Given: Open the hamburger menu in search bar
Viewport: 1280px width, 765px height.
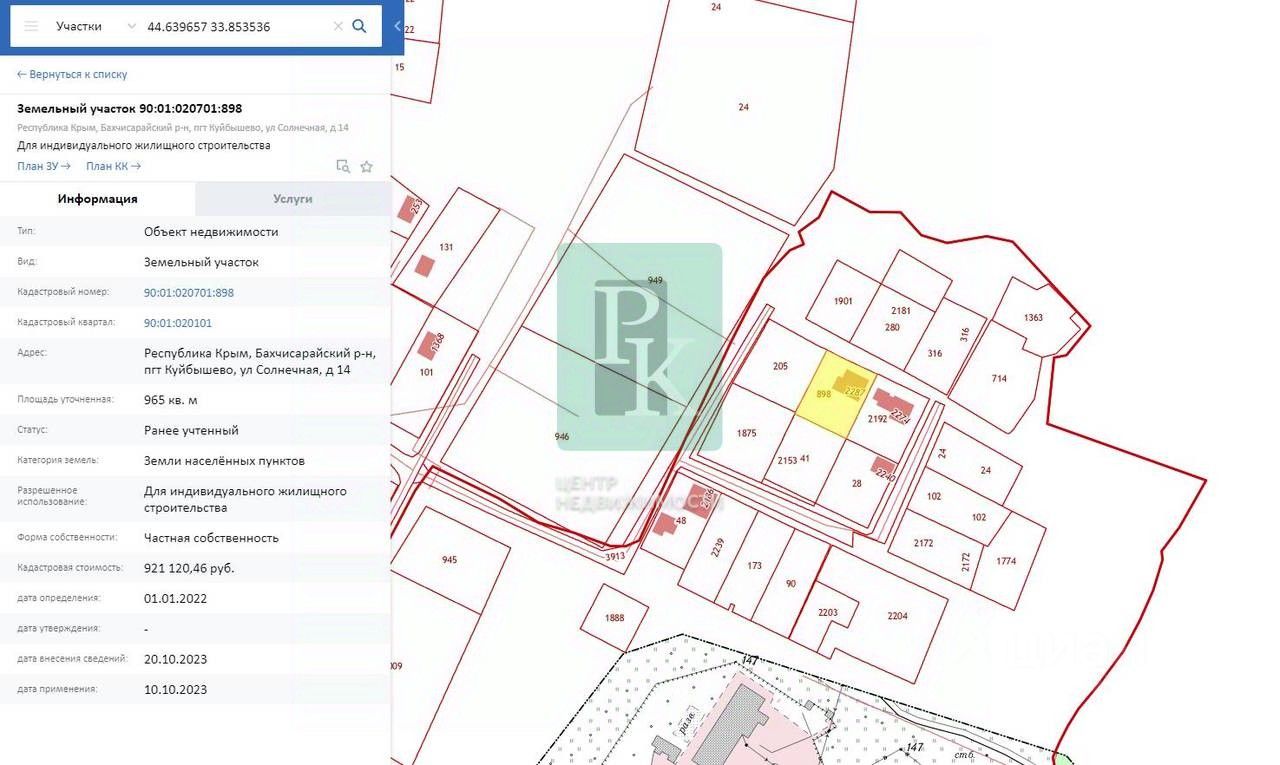Looking at the screenshot, I should tap(31, 26).
